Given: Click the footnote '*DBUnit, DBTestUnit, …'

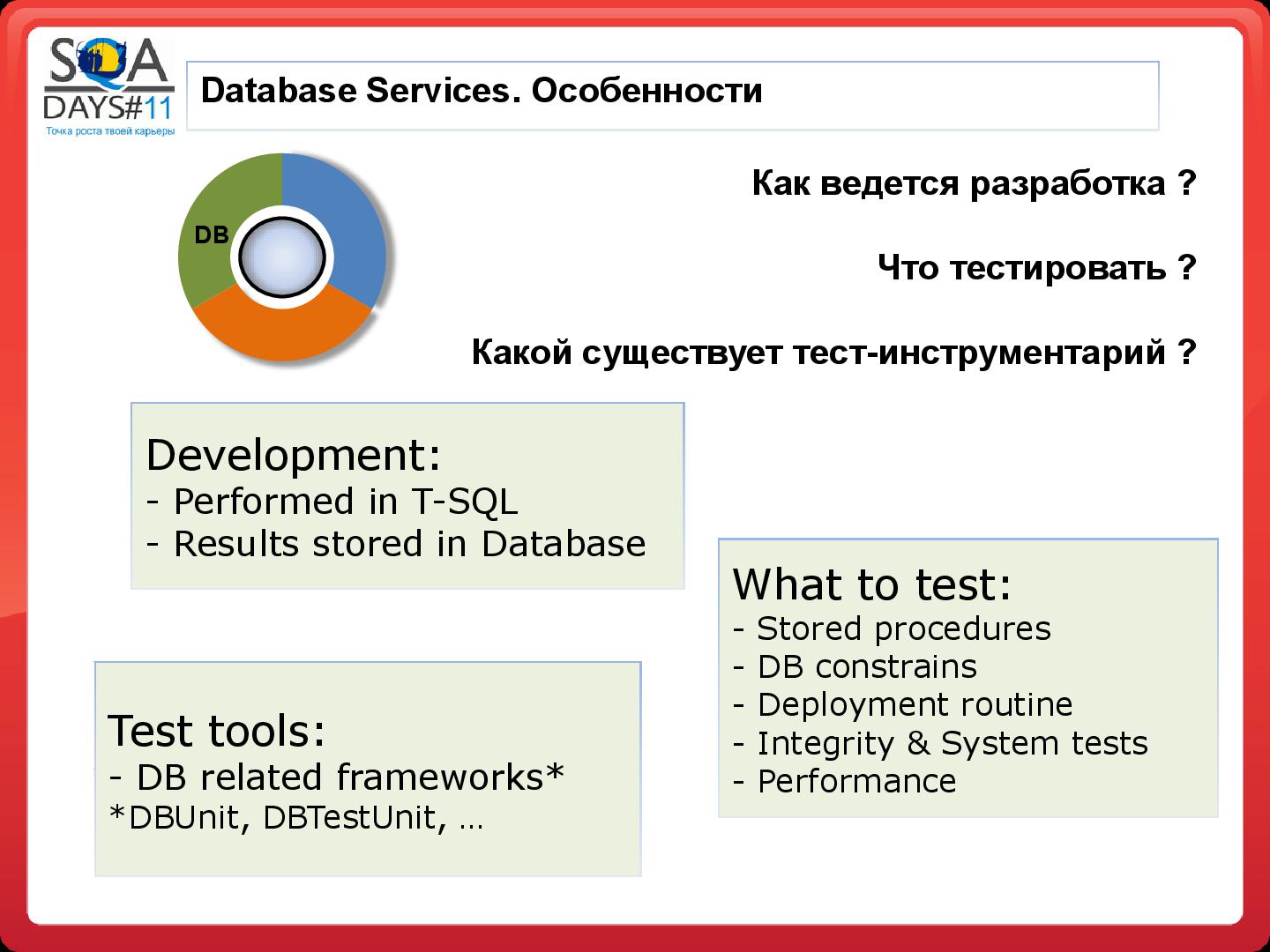Looking at the screenshot, I should coord(295,818).
